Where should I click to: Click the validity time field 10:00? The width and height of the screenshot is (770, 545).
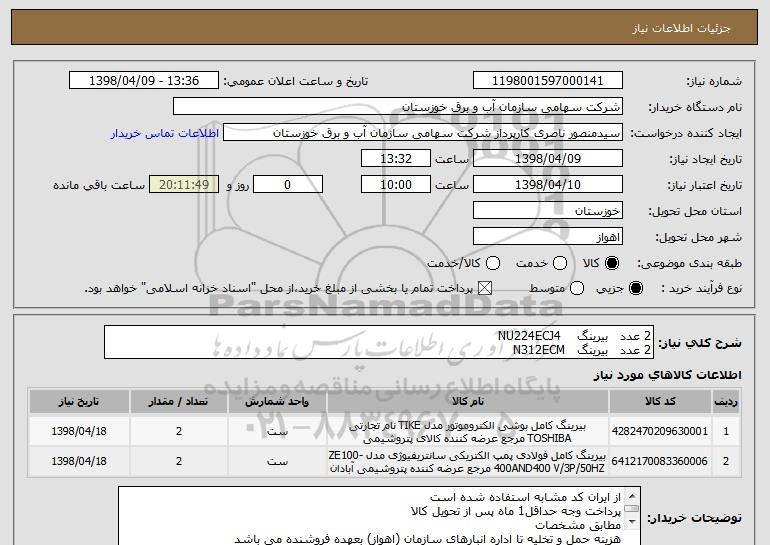[x=396, y=185]
